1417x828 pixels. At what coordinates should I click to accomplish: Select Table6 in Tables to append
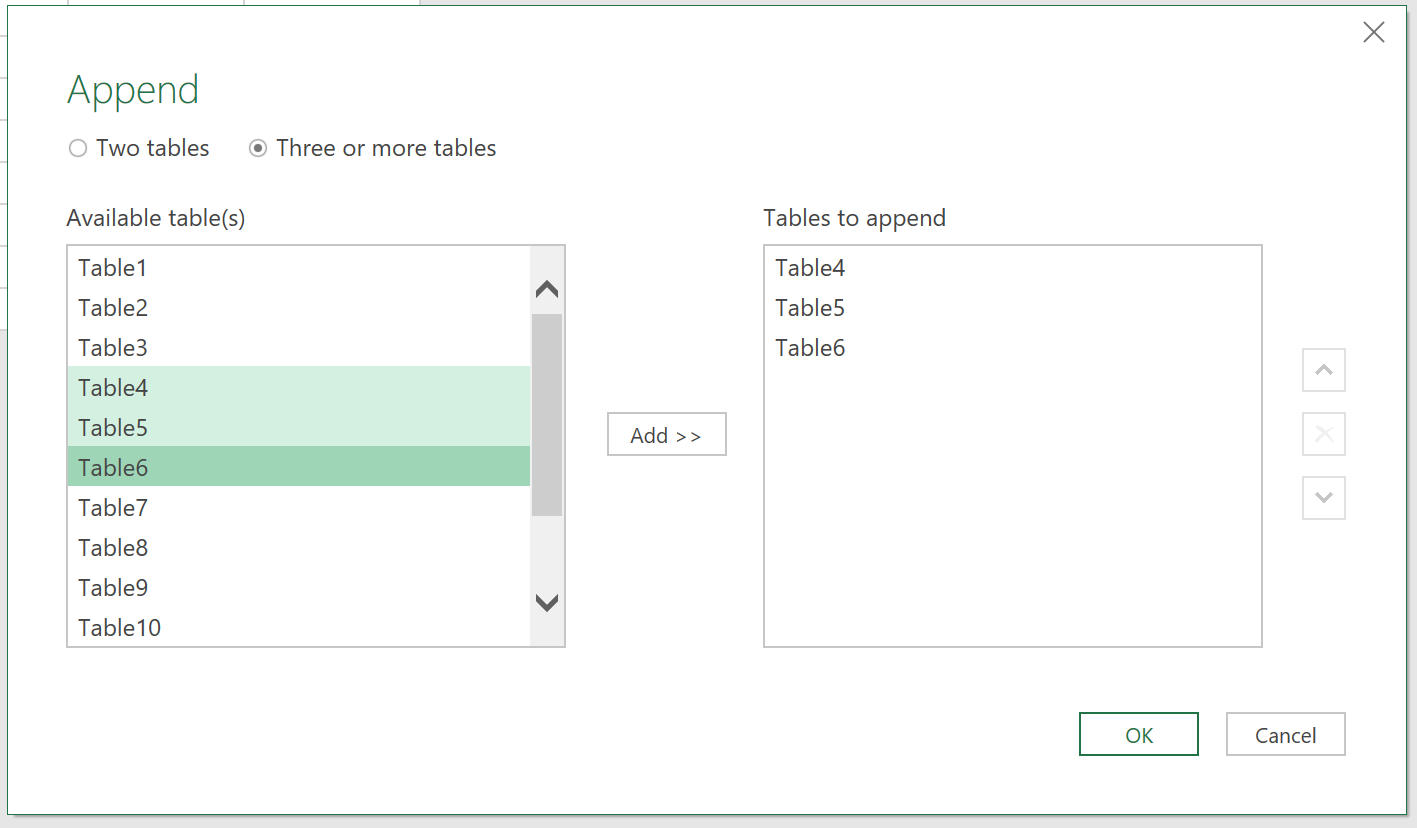[x=810, y=348]
